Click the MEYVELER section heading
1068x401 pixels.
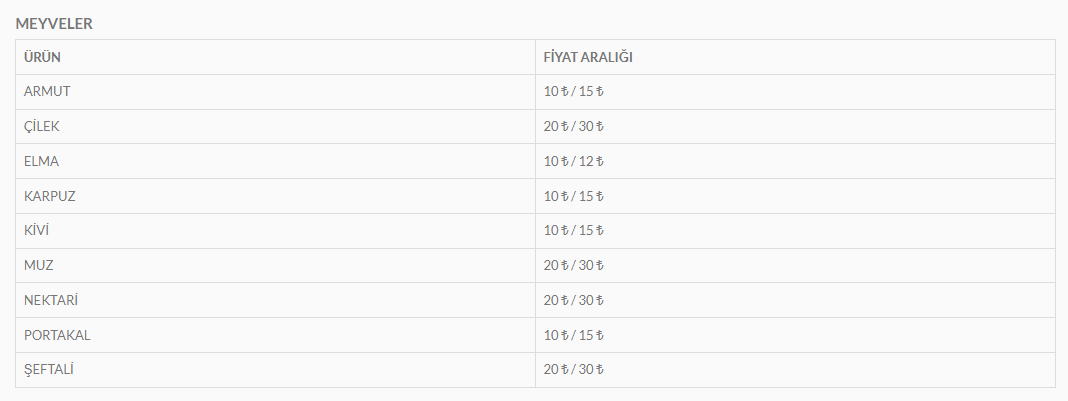[x=54, y=23]
